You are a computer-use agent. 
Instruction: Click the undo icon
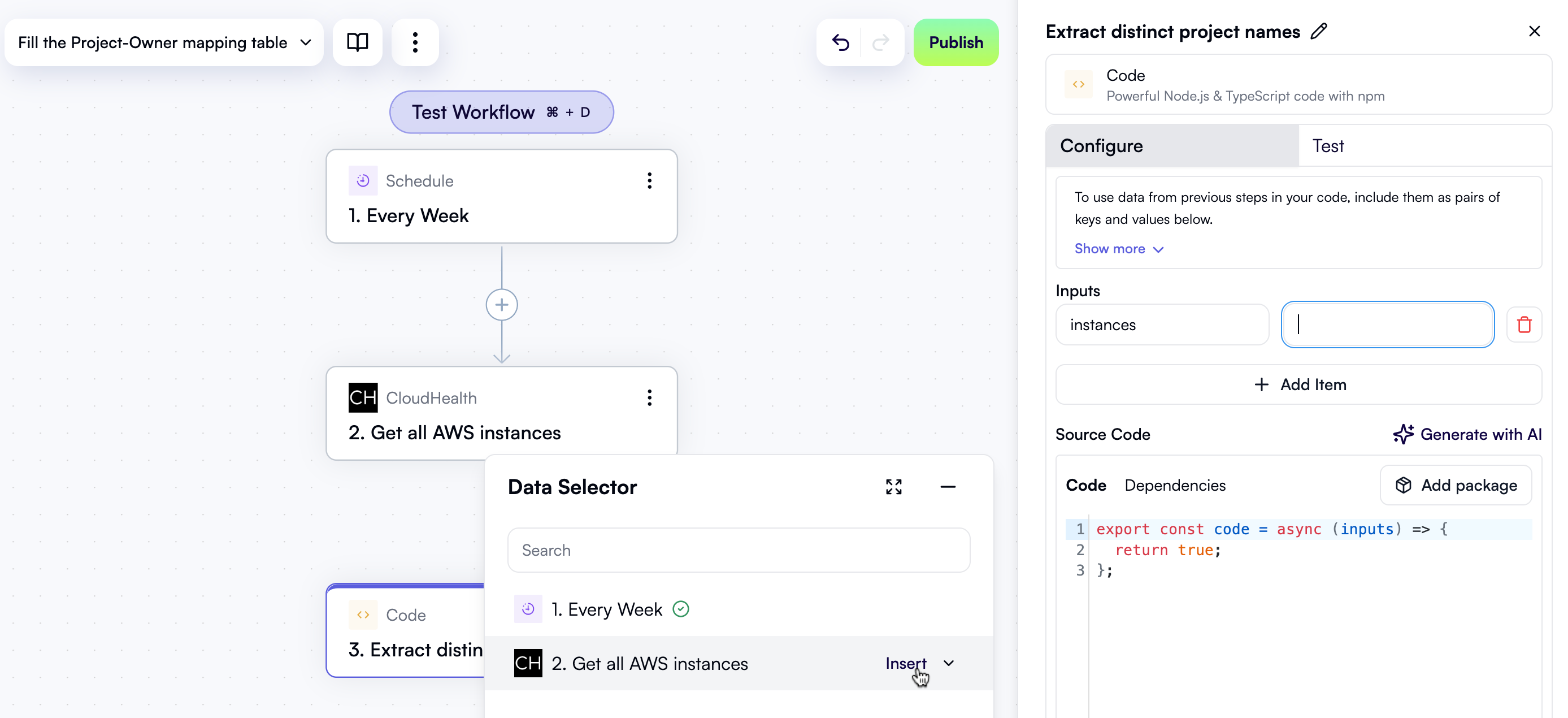[x=841, y=42]
